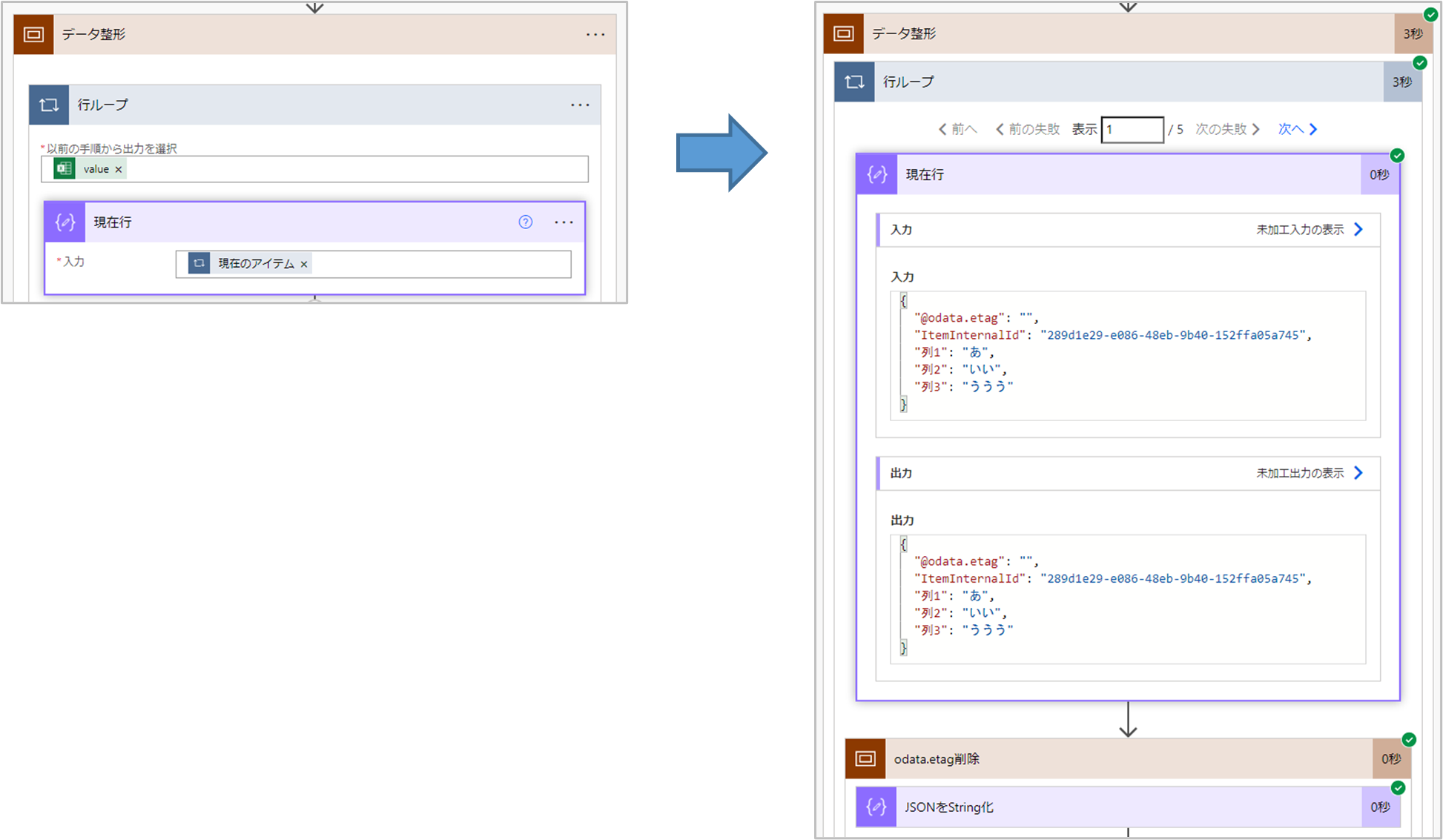Click the 行ループ loop icon in left panel

[x=49, y=105]
